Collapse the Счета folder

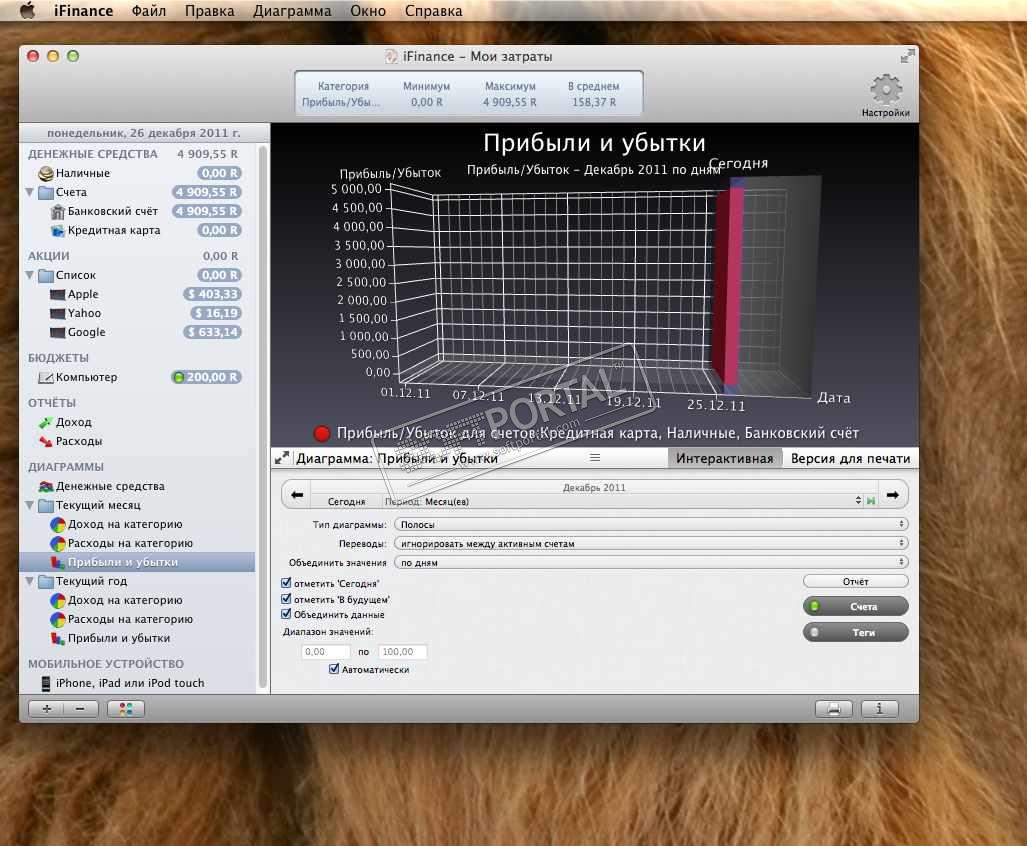(29, 193)
